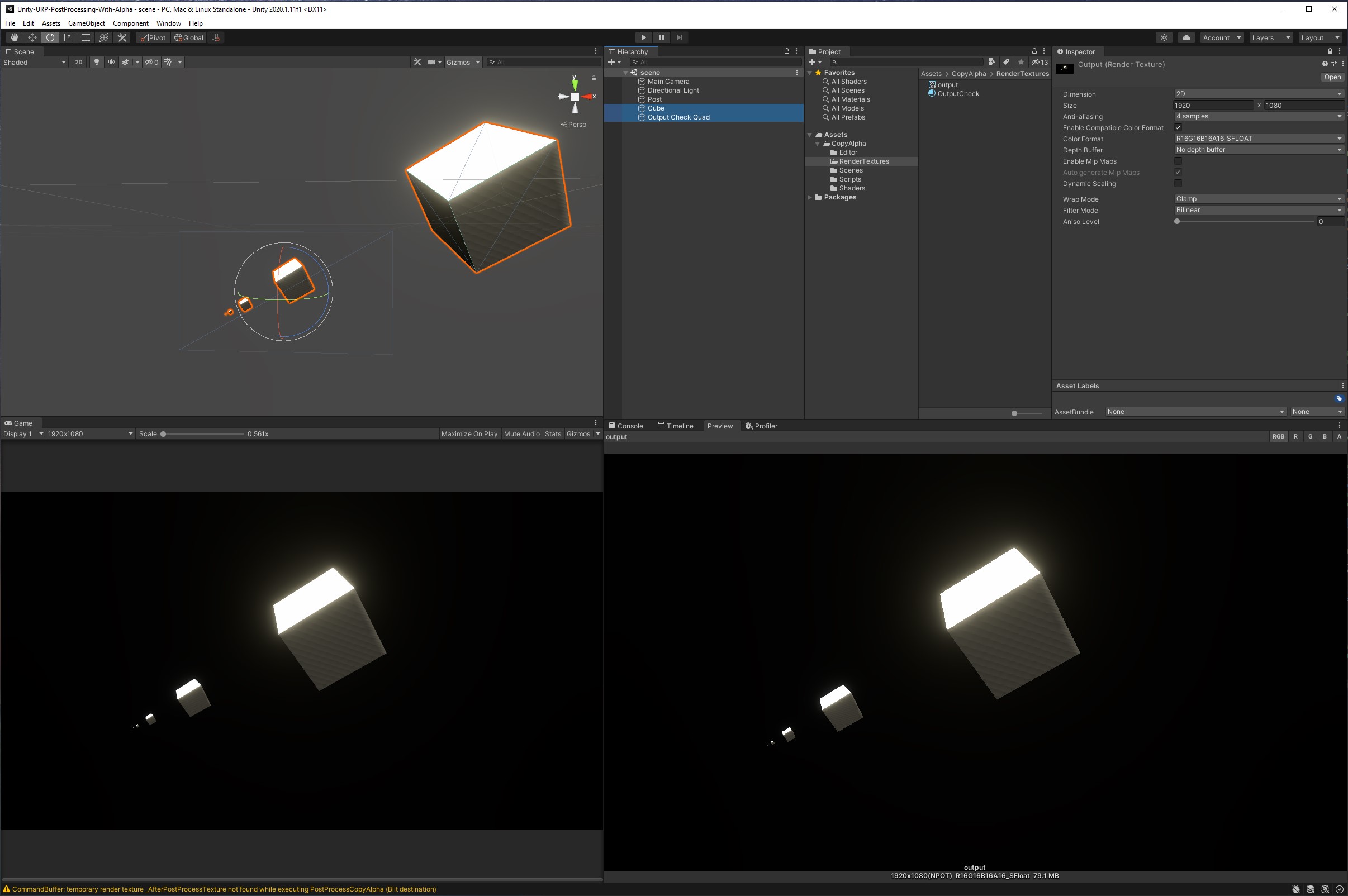This screenshot has width=1348, height=896.
Task: Select the Hand tool in toolbar
Action: pyautogui.click(x=15, y=38)
